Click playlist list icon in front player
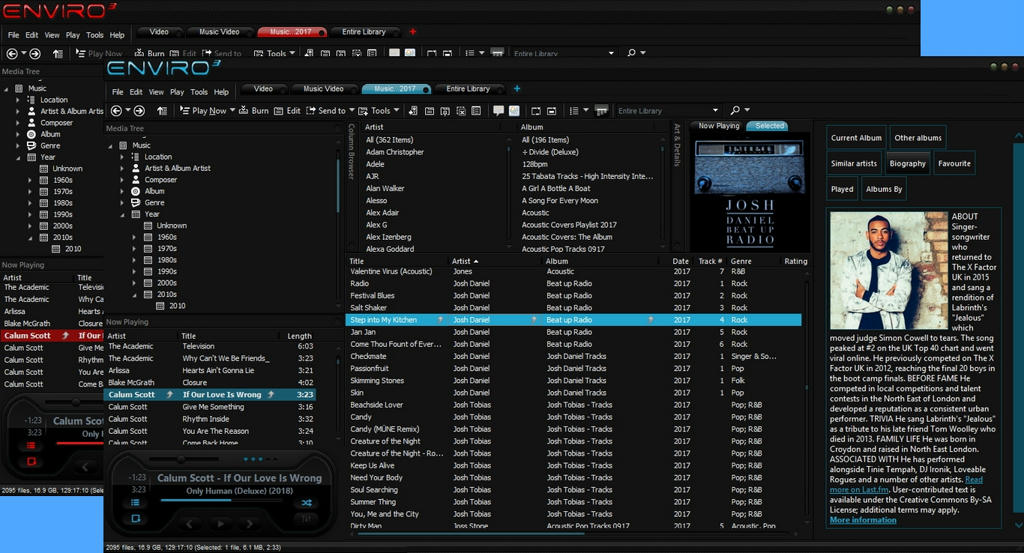Screen dimensions: 1024x553 point(135,503)
